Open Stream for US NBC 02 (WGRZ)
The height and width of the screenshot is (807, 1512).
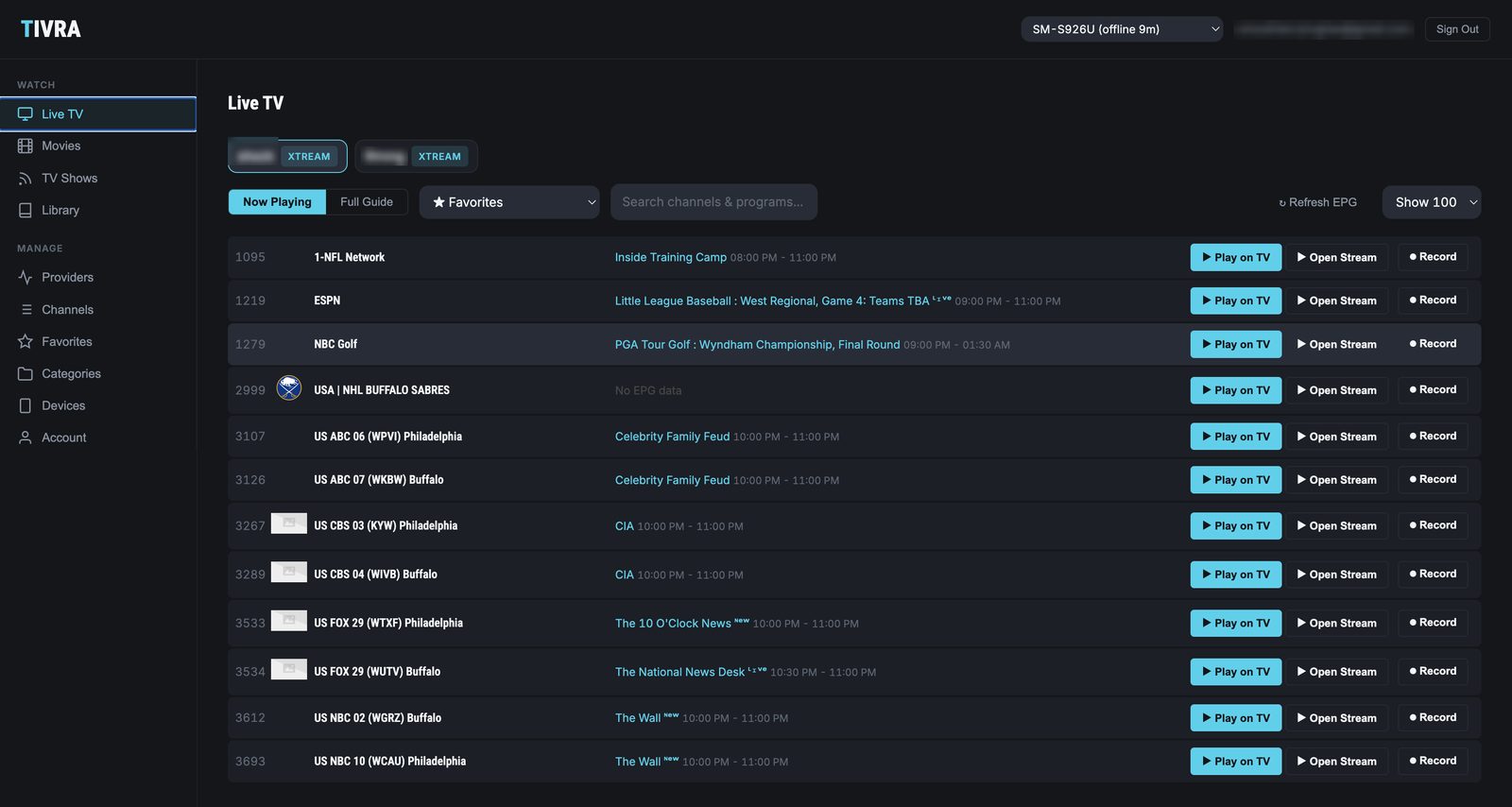pyautogui.click(x=1336, y=718)
